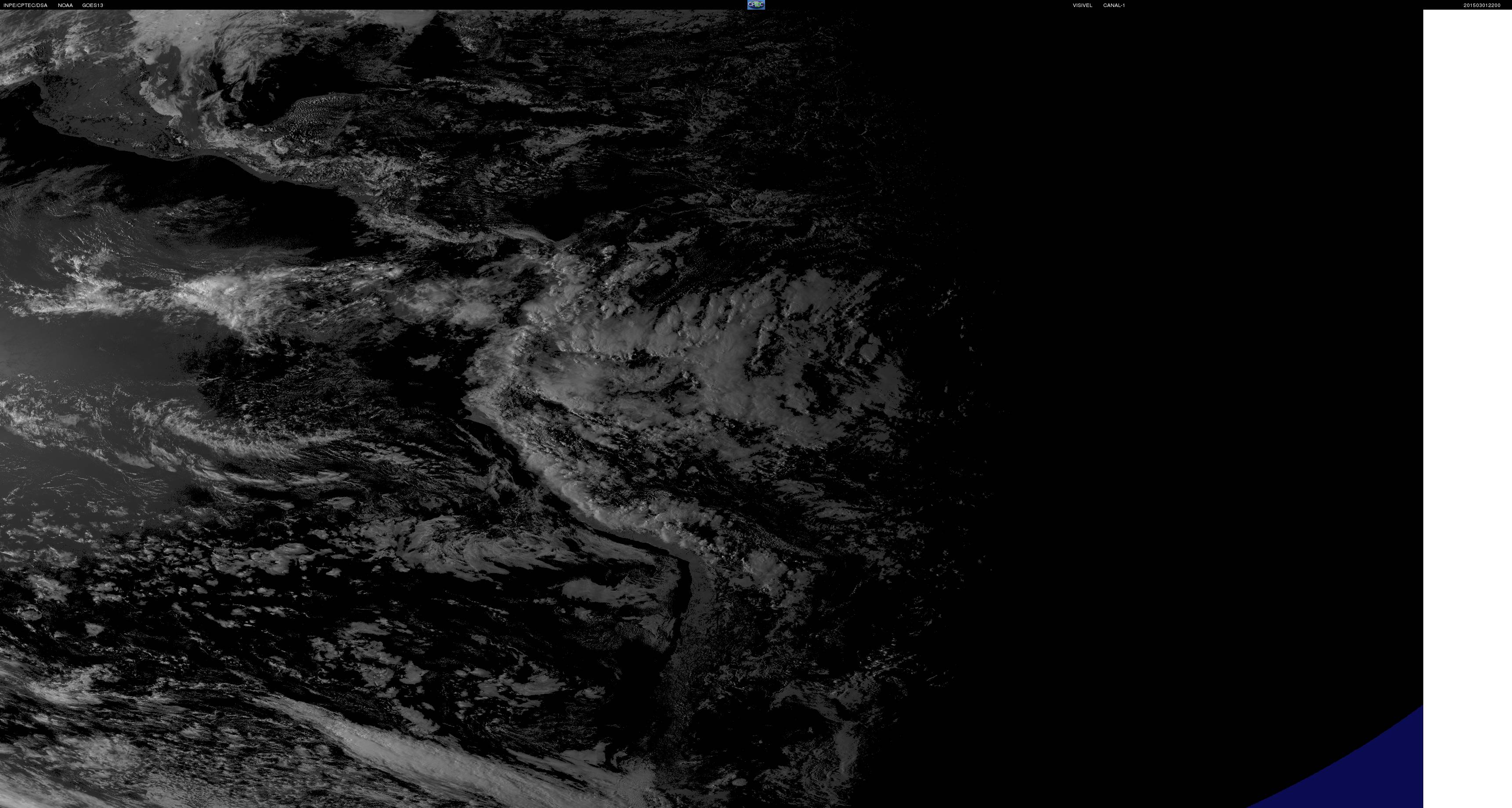
Task: Click the 201503012200 timestamp text
Action: [1481, 5]
